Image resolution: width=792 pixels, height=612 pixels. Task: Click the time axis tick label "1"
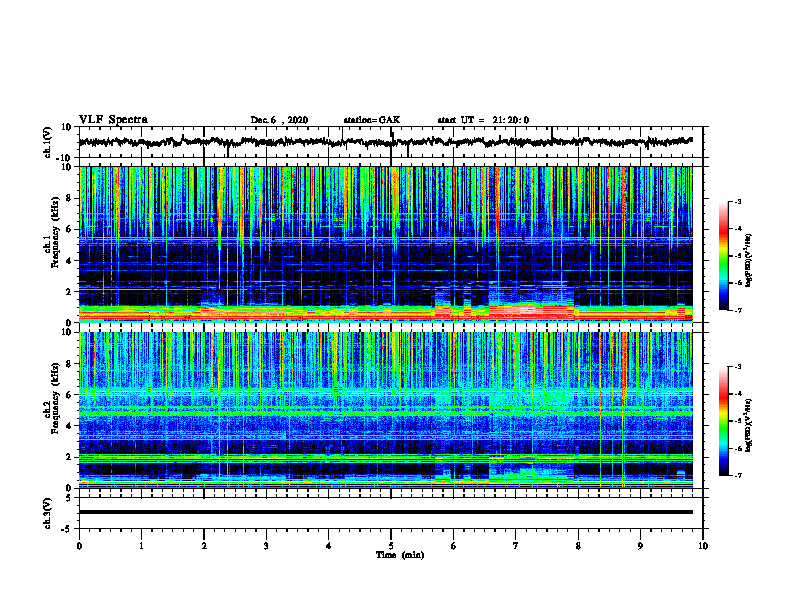click(x=141, y=546)
